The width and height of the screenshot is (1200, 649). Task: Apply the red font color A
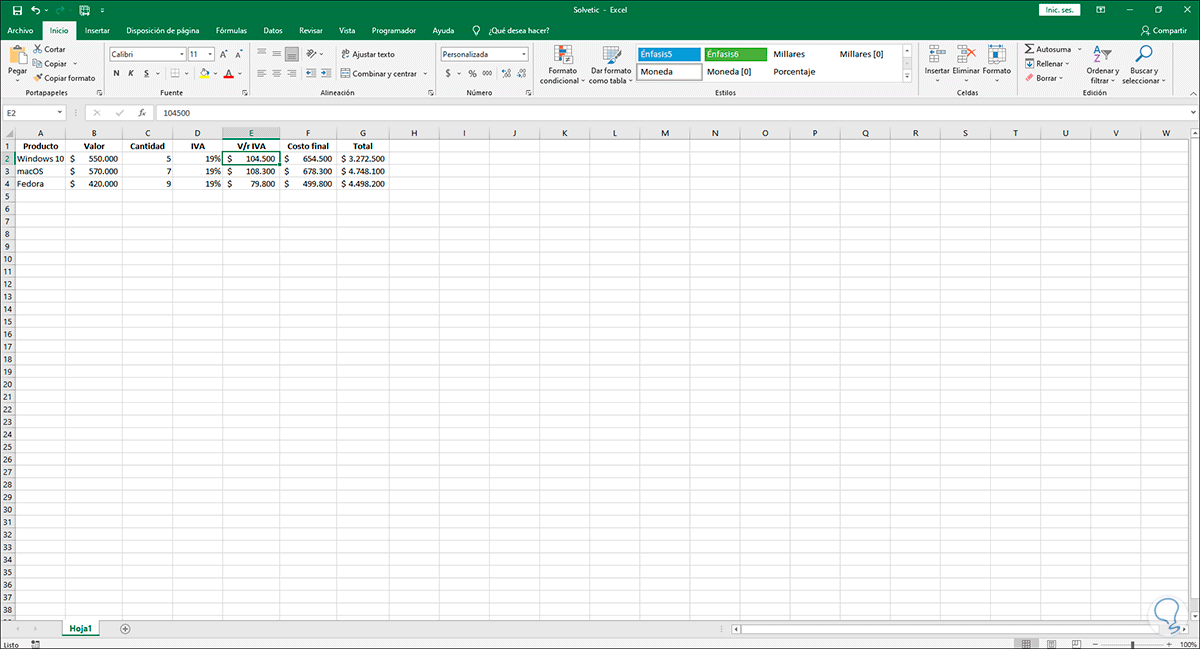click(x=228, y=73)
